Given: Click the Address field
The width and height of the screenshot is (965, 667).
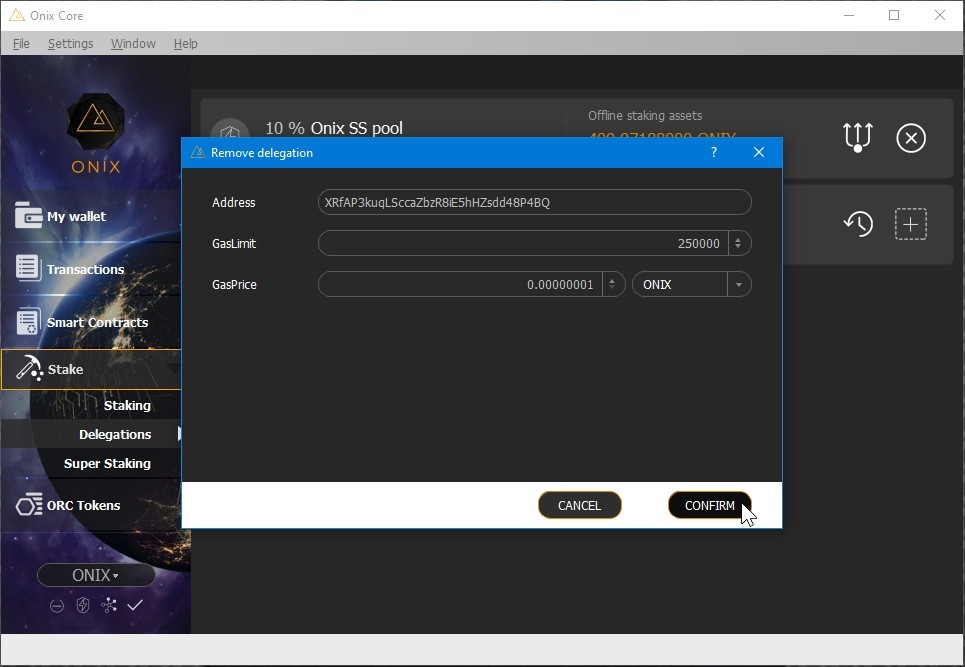Looking at the screenshot, I should click(534, 202).
